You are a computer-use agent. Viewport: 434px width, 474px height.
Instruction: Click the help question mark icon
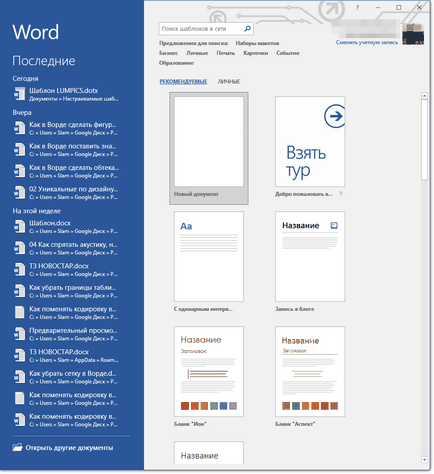(357, 7)
